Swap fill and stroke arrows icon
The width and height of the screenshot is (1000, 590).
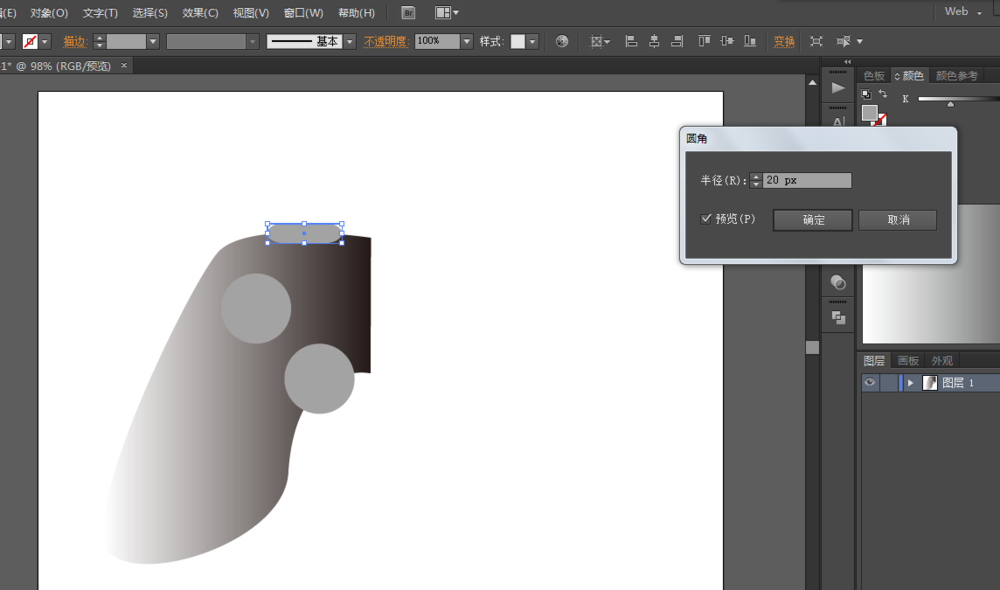[x=882, y=94]
